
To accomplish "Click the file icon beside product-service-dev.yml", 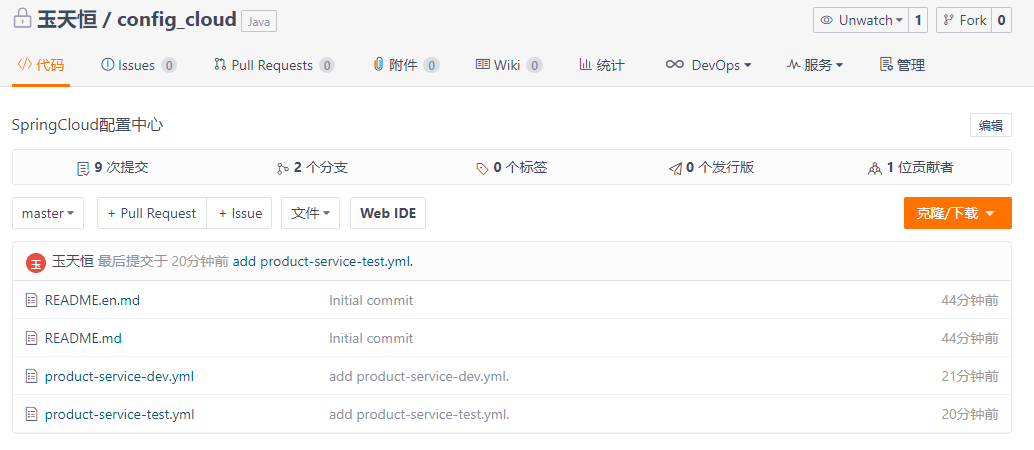I will 31,377.
